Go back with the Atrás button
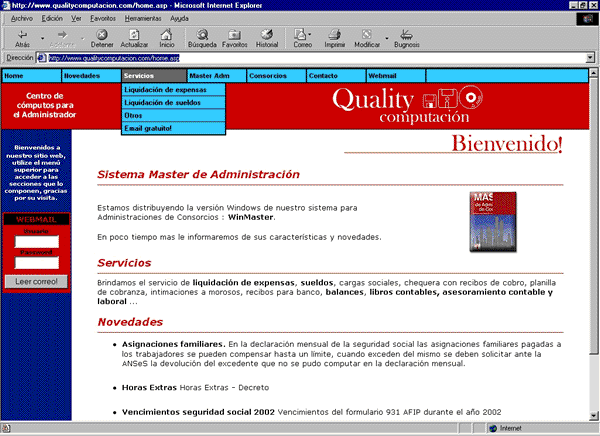The image size is (600, 436). (22, 39)
